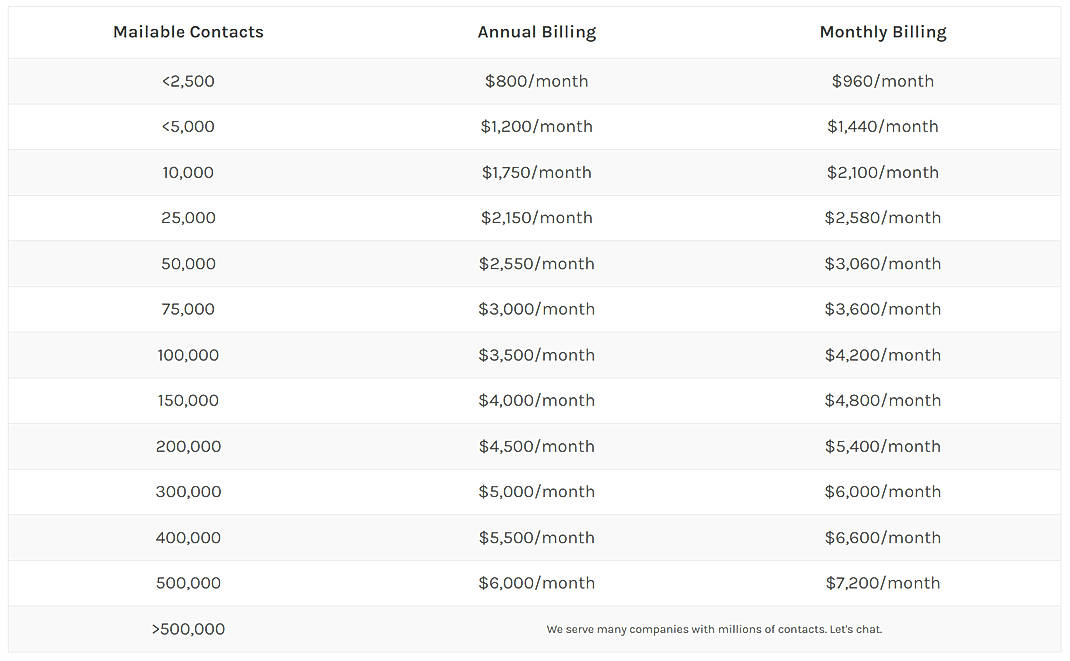Click the Mailable Contacts column header
The height and width of the screenshot is (661, 1070).
(x=188, y=32)
